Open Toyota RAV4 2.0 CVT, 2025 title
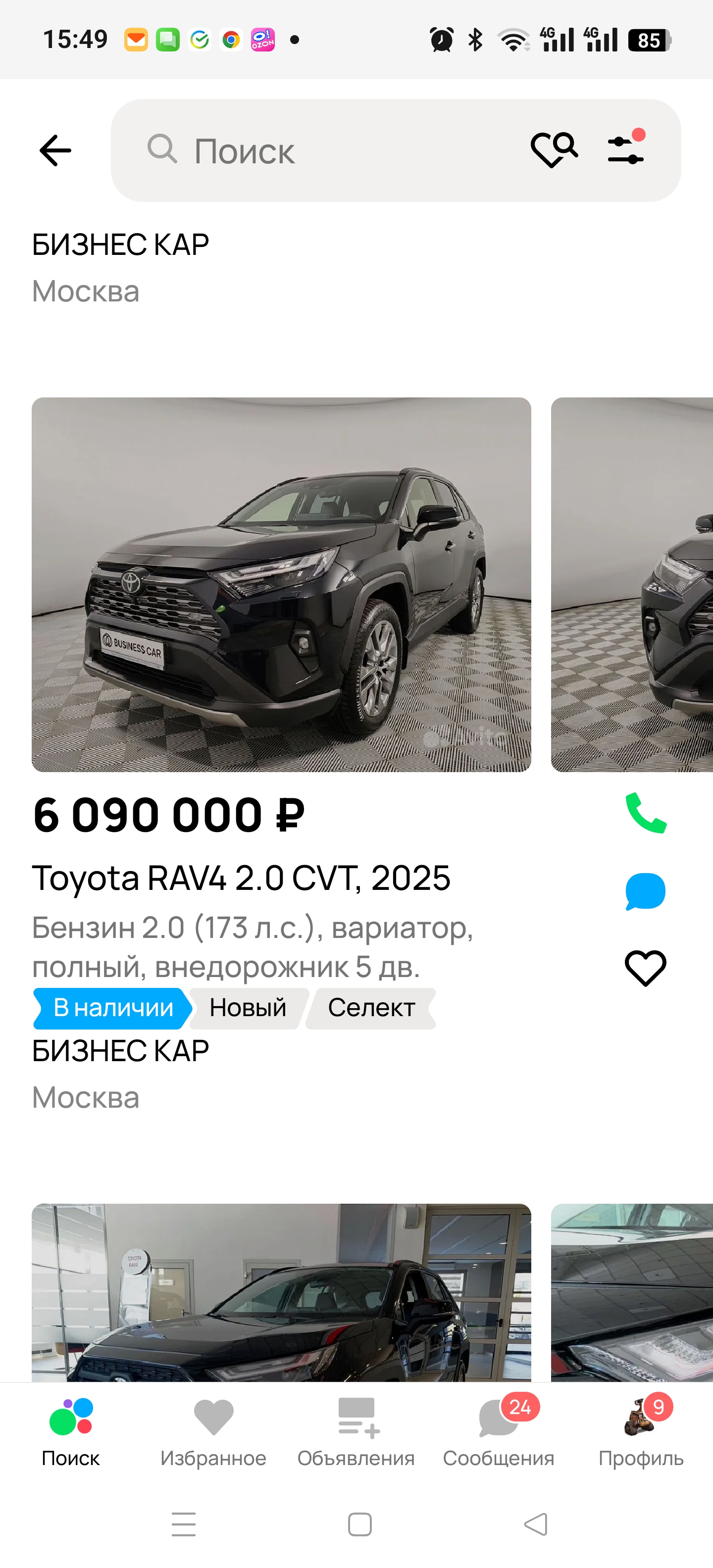This screenshot has height=1568, width=713. pos(241,878)
